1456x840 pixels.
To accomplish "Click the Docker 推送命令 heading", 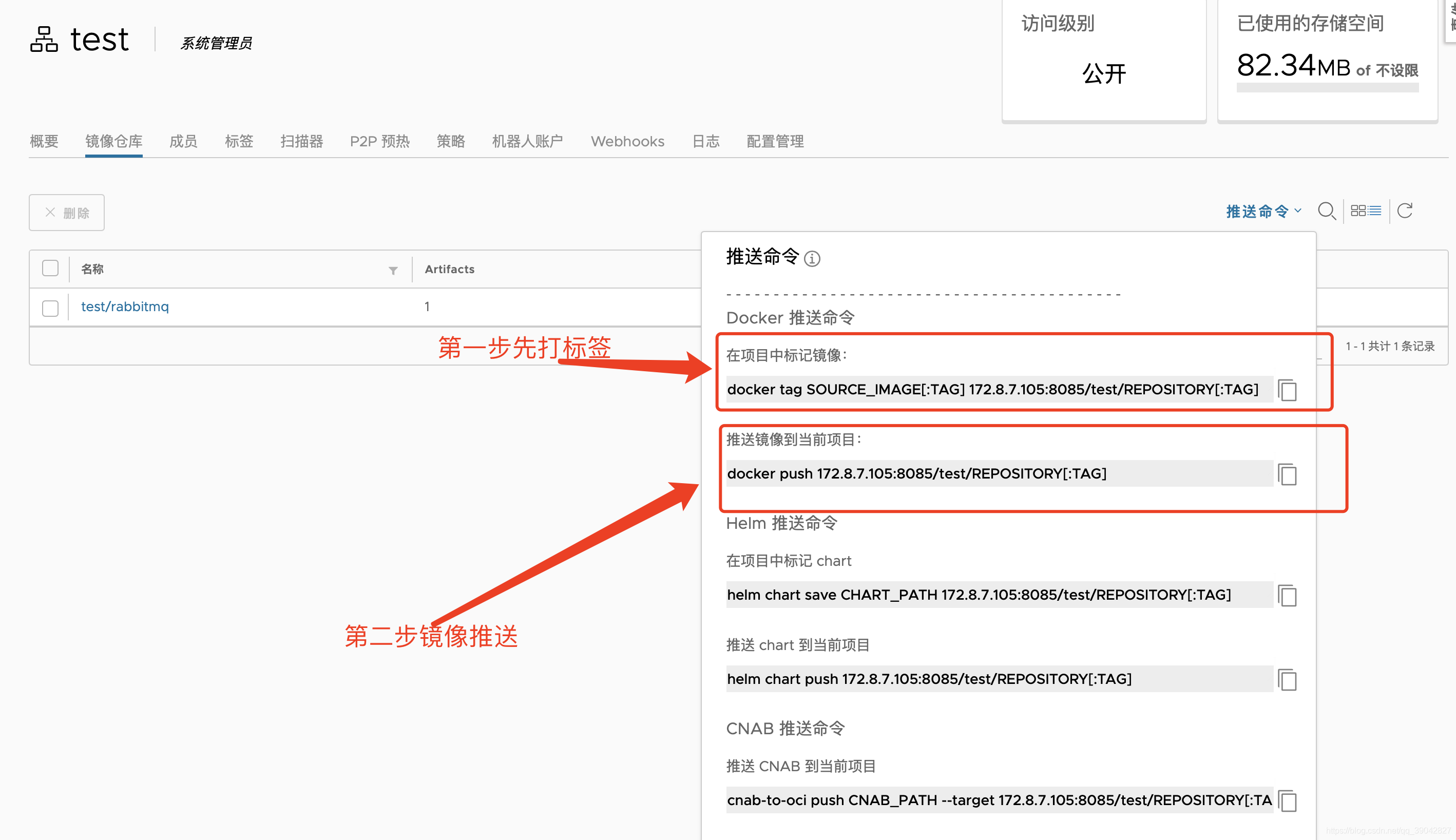I will click(x=790, y=317).
